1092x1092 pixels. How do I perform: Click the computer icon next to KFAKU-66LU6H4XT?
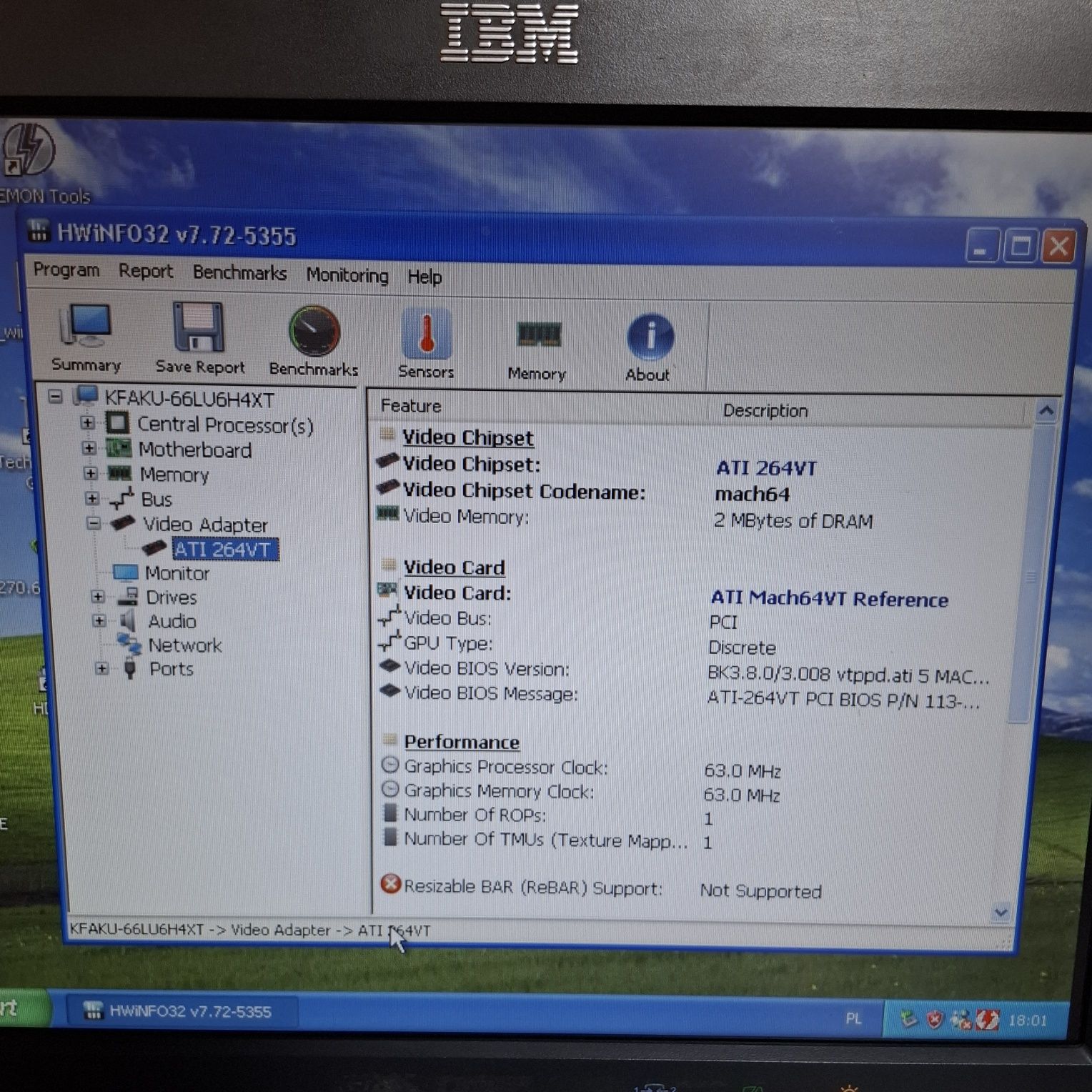85,395
